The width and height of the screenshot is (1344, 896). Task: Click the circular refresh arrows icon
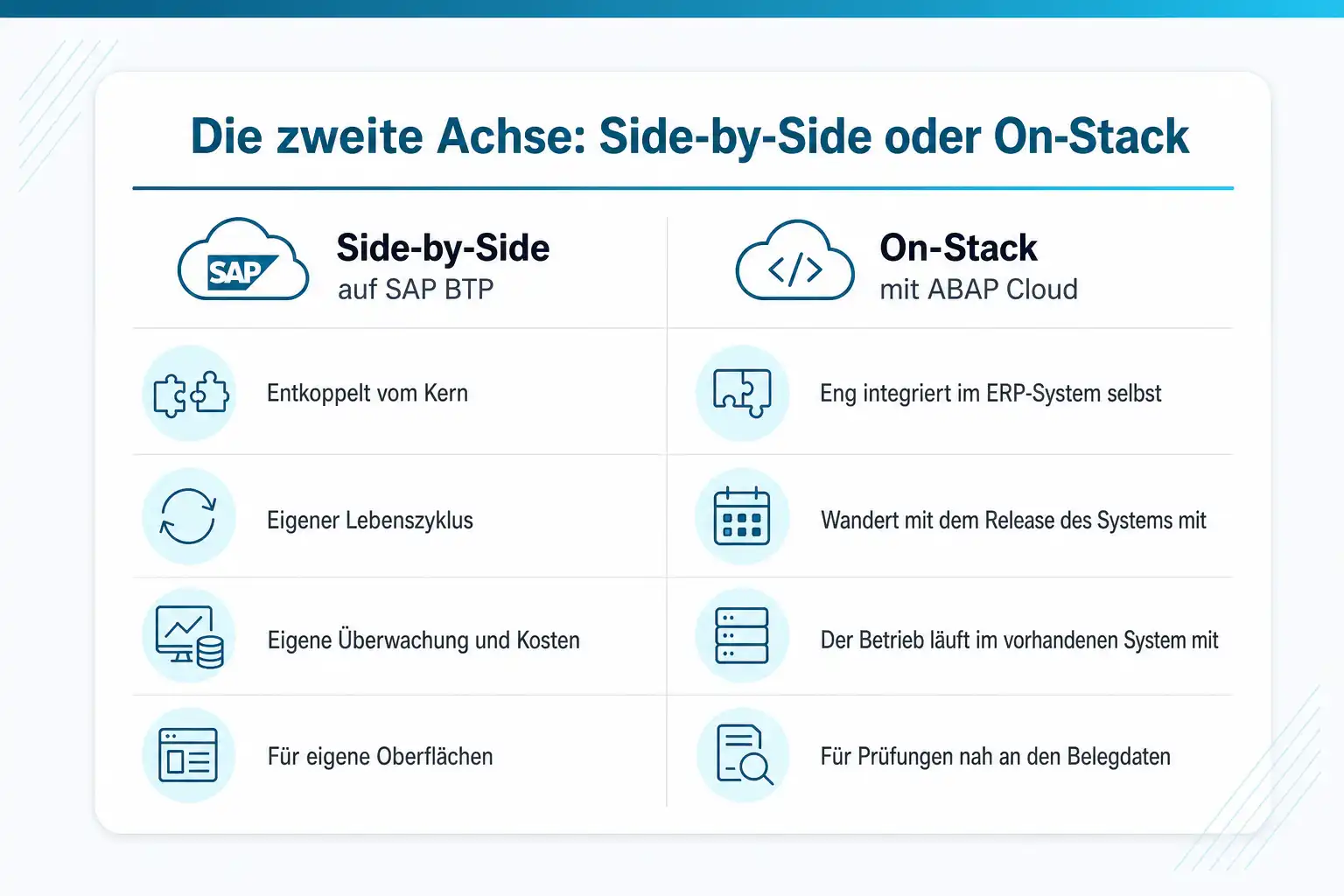click(188, 516)
